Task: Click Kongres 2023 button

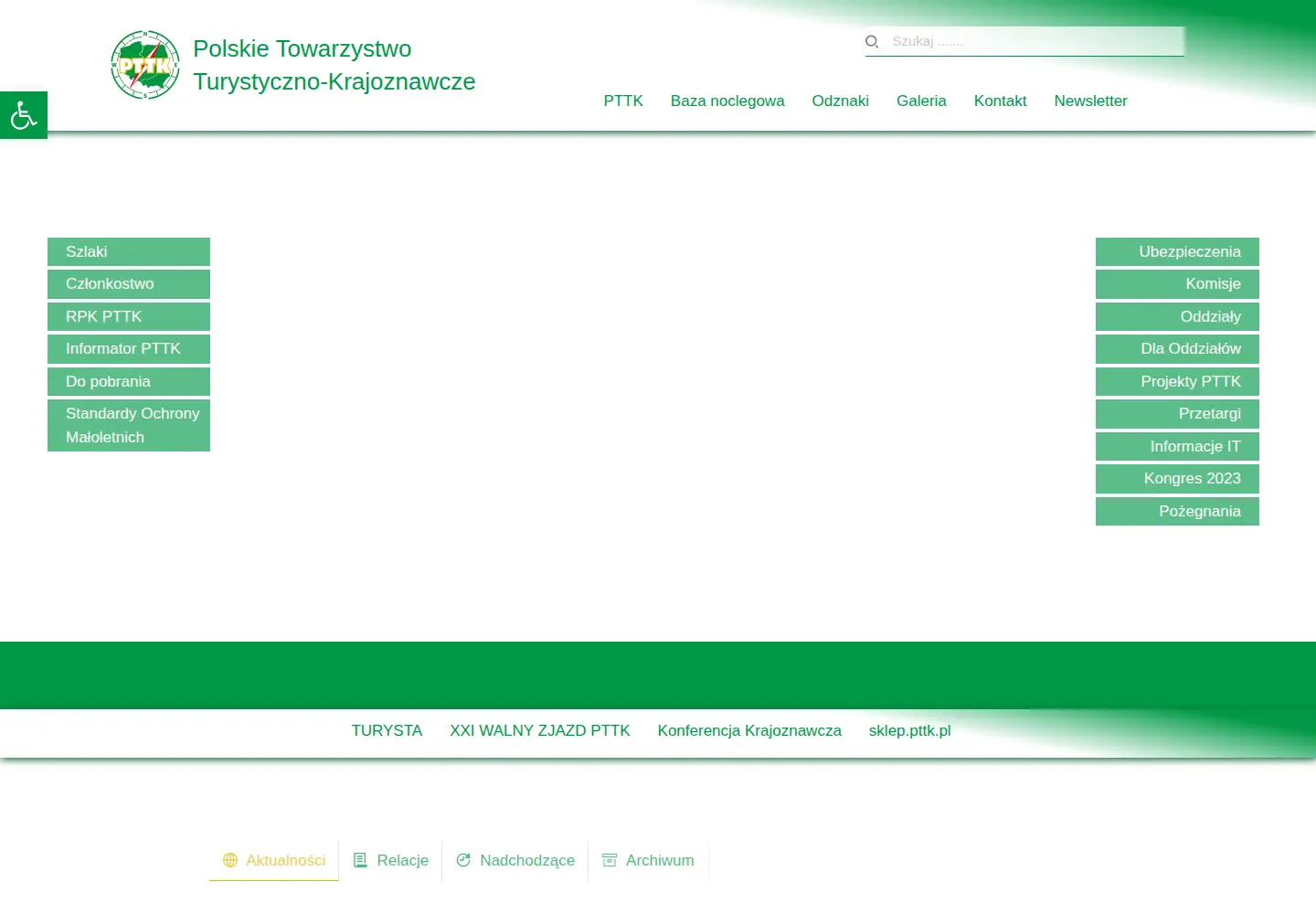Action: click(1177, 478)
